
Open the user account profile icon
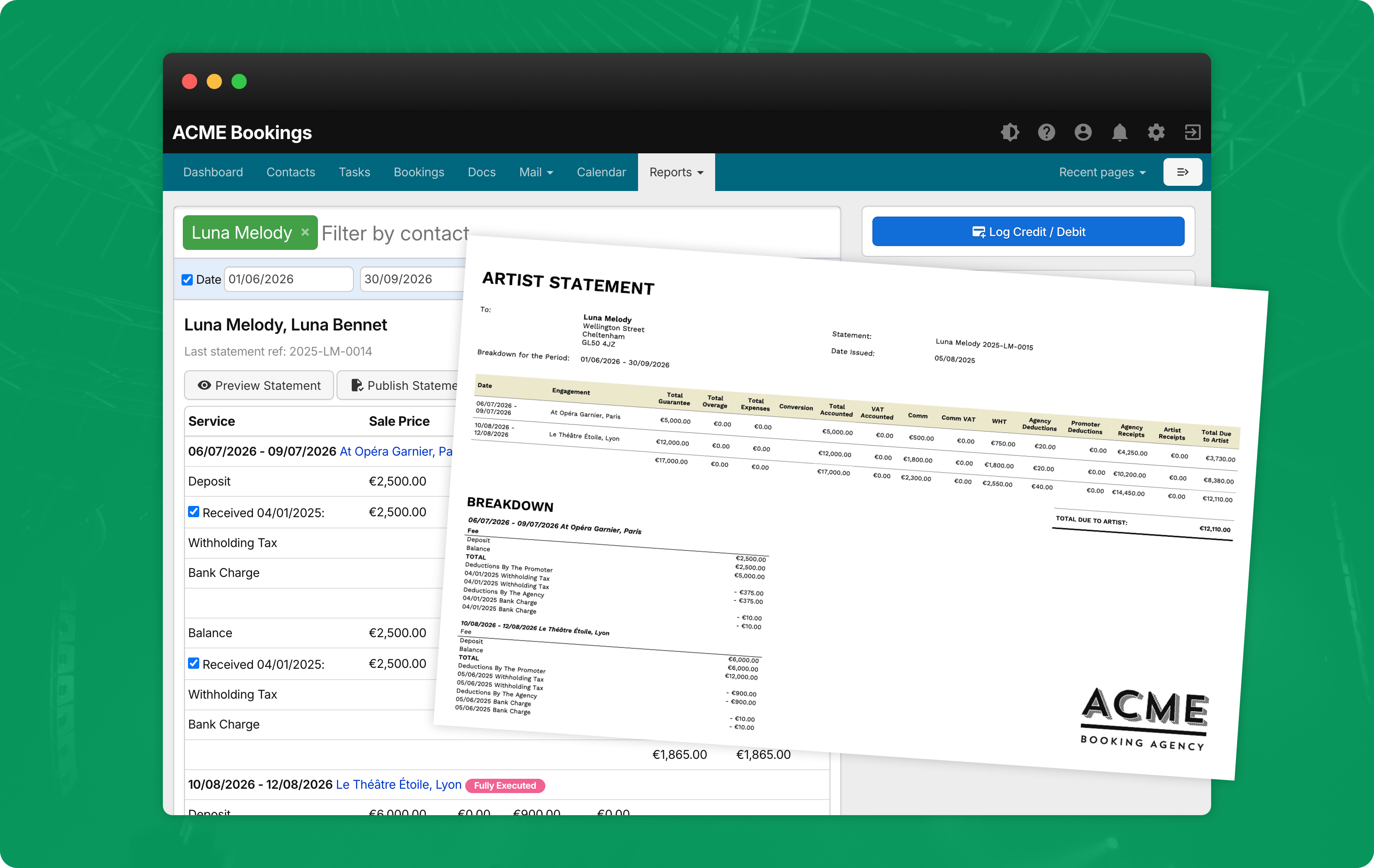point(1083,132)
